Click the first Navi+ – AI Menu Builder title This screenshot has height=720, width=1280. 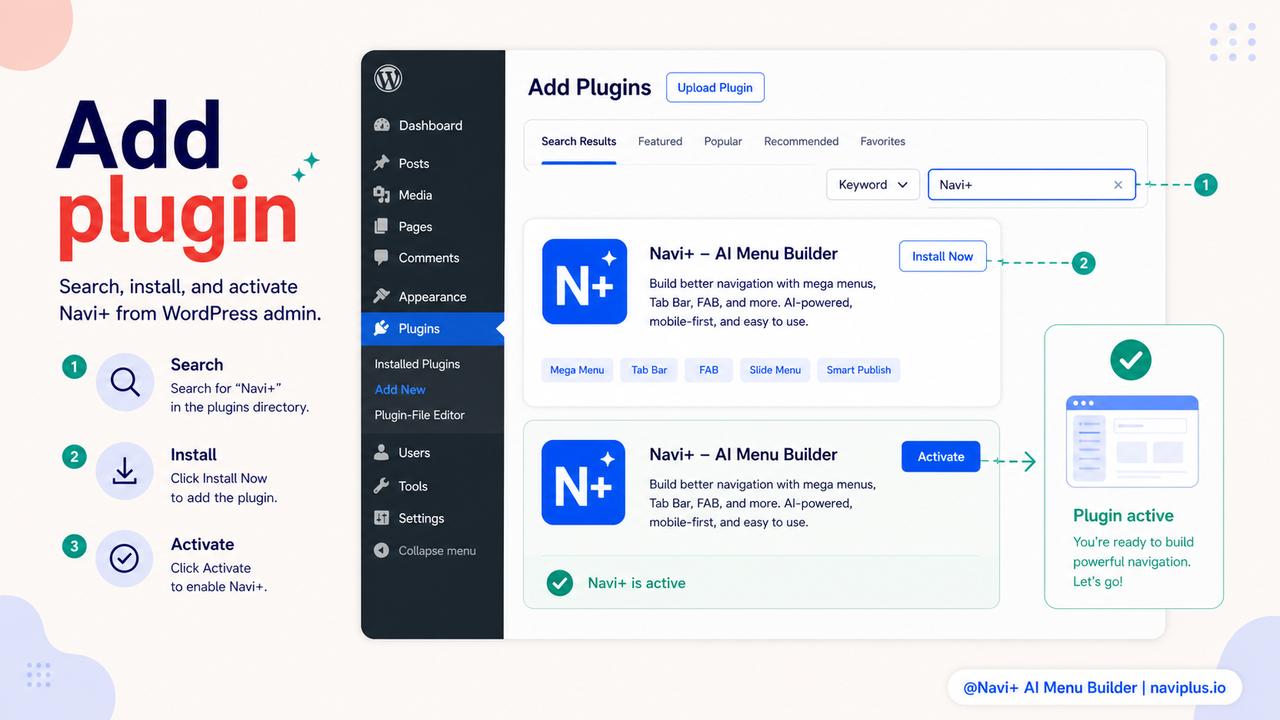pos(743,254)
